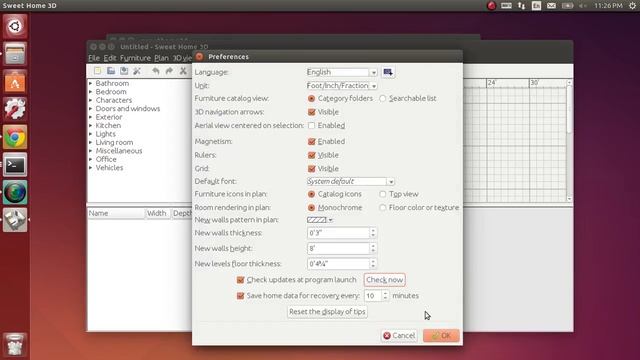Open the Plan menu
640x360 pixels.
[x=161, y=58]
